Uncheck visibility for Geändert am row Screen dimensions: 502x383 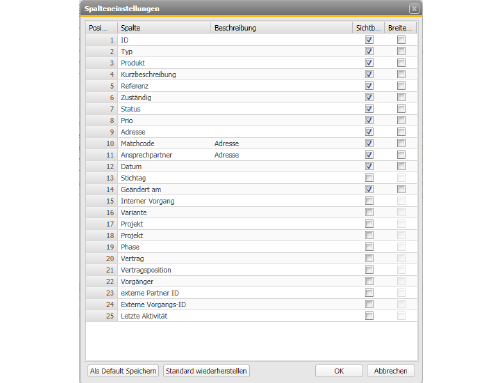click(x=369, y=189)
